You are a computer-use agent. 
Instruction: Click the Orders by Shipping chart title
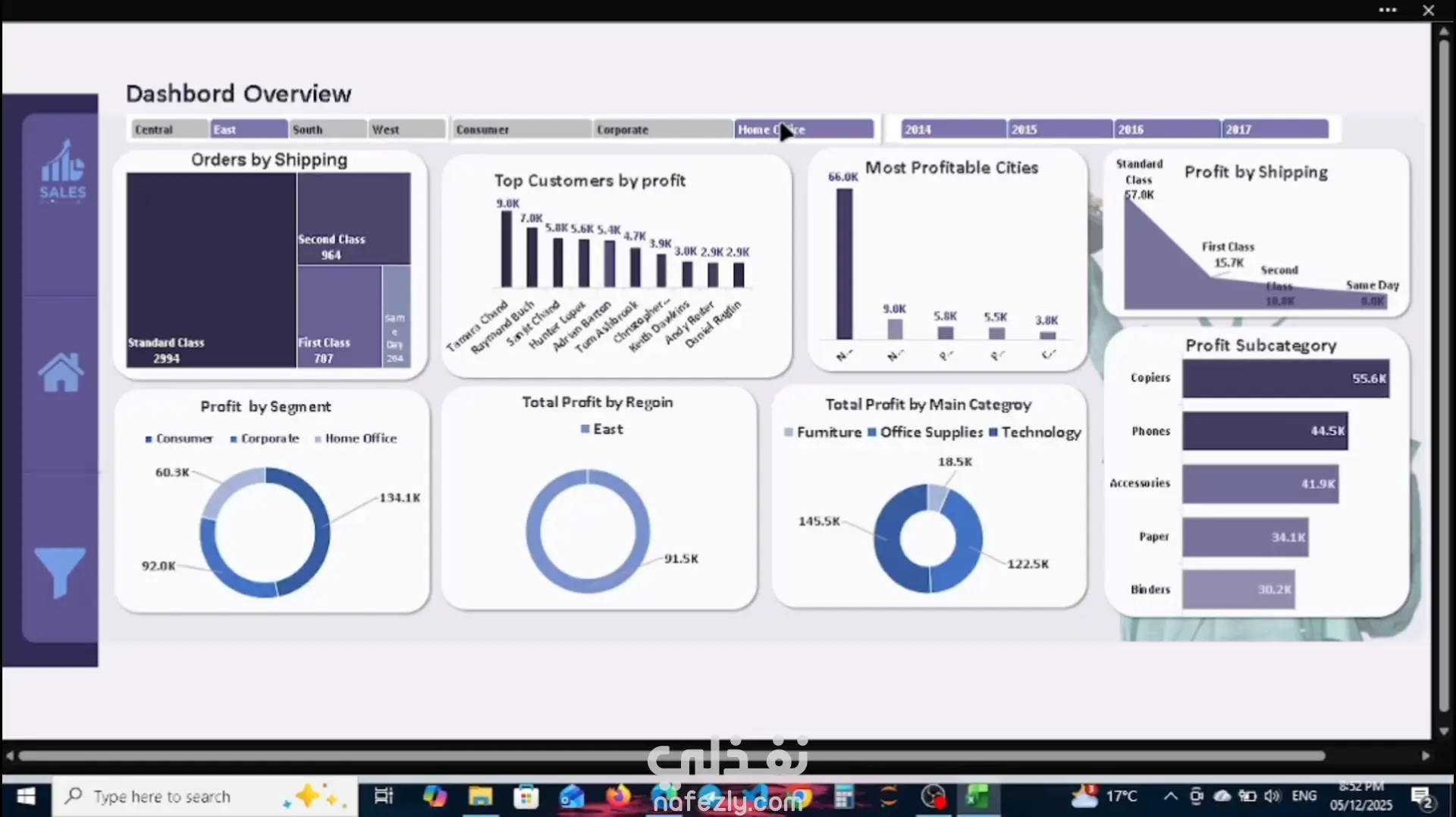[x=269, y=160]
